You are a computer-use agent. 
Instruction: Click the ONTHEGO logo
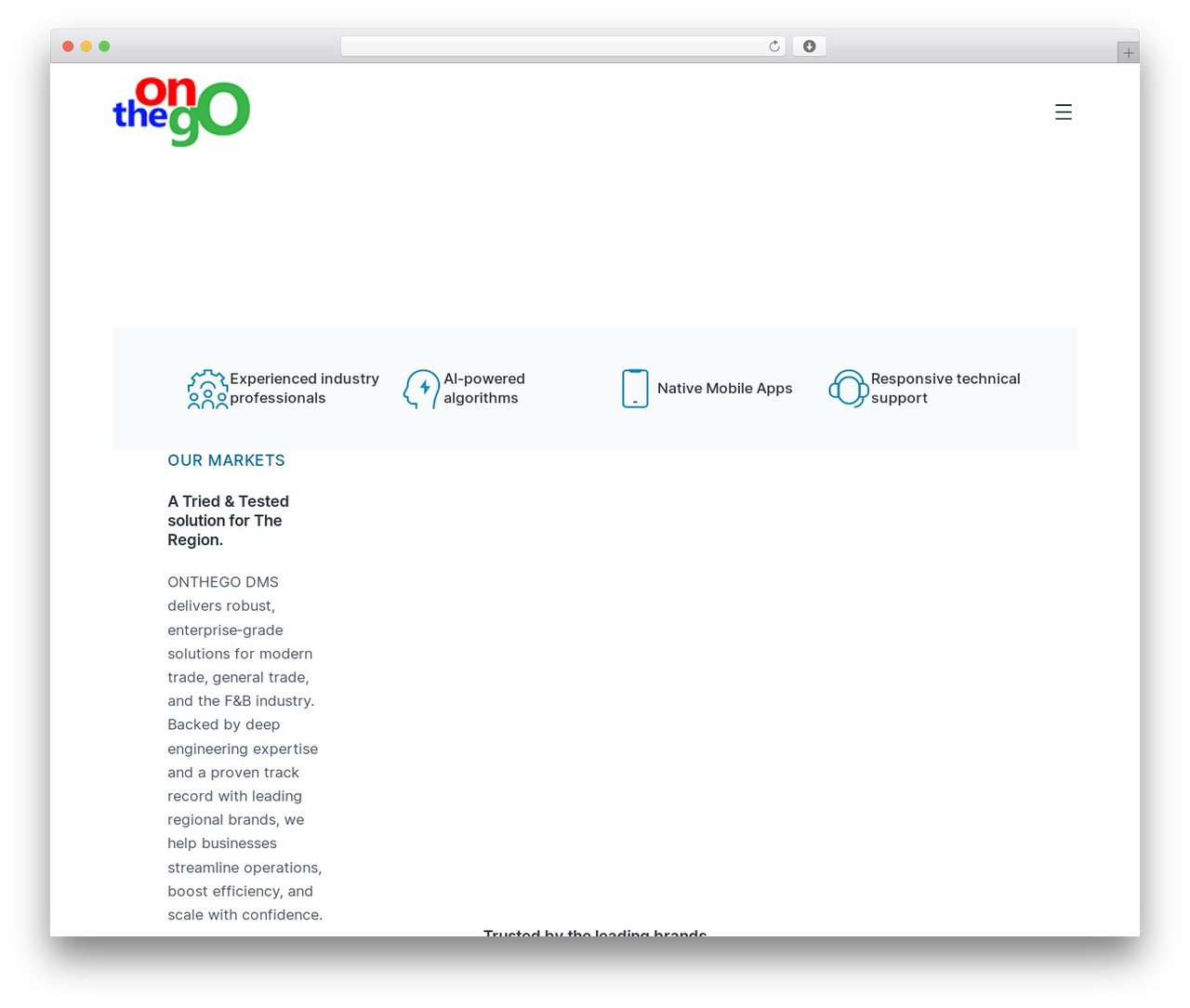pyautogui.click(x=181, y=112)
